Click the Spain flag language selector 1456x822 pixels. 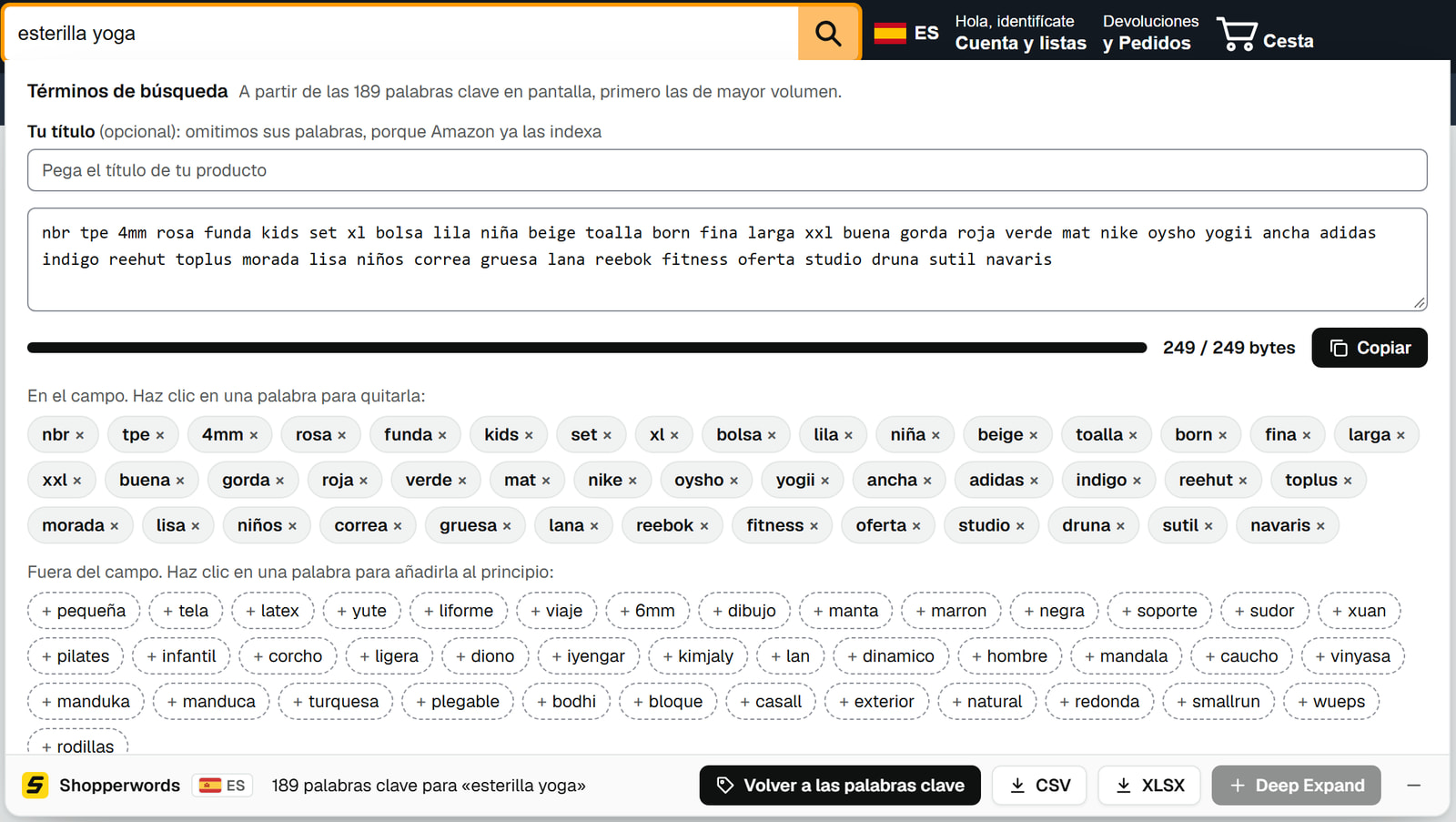click(x=906, y=34)
